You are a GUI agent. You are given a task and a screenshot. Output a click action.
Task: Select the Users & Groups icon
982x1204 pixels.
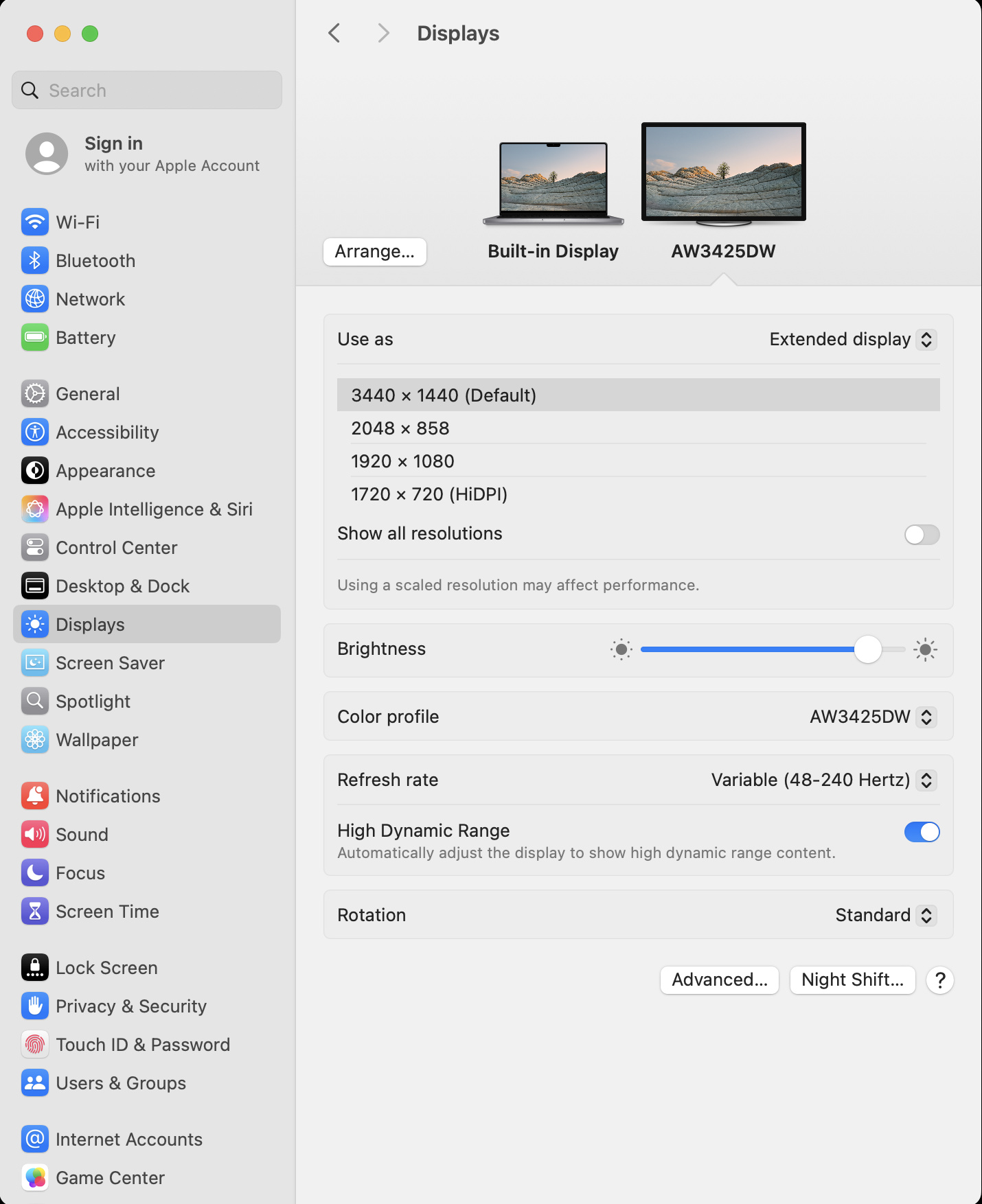[35, 1083]
